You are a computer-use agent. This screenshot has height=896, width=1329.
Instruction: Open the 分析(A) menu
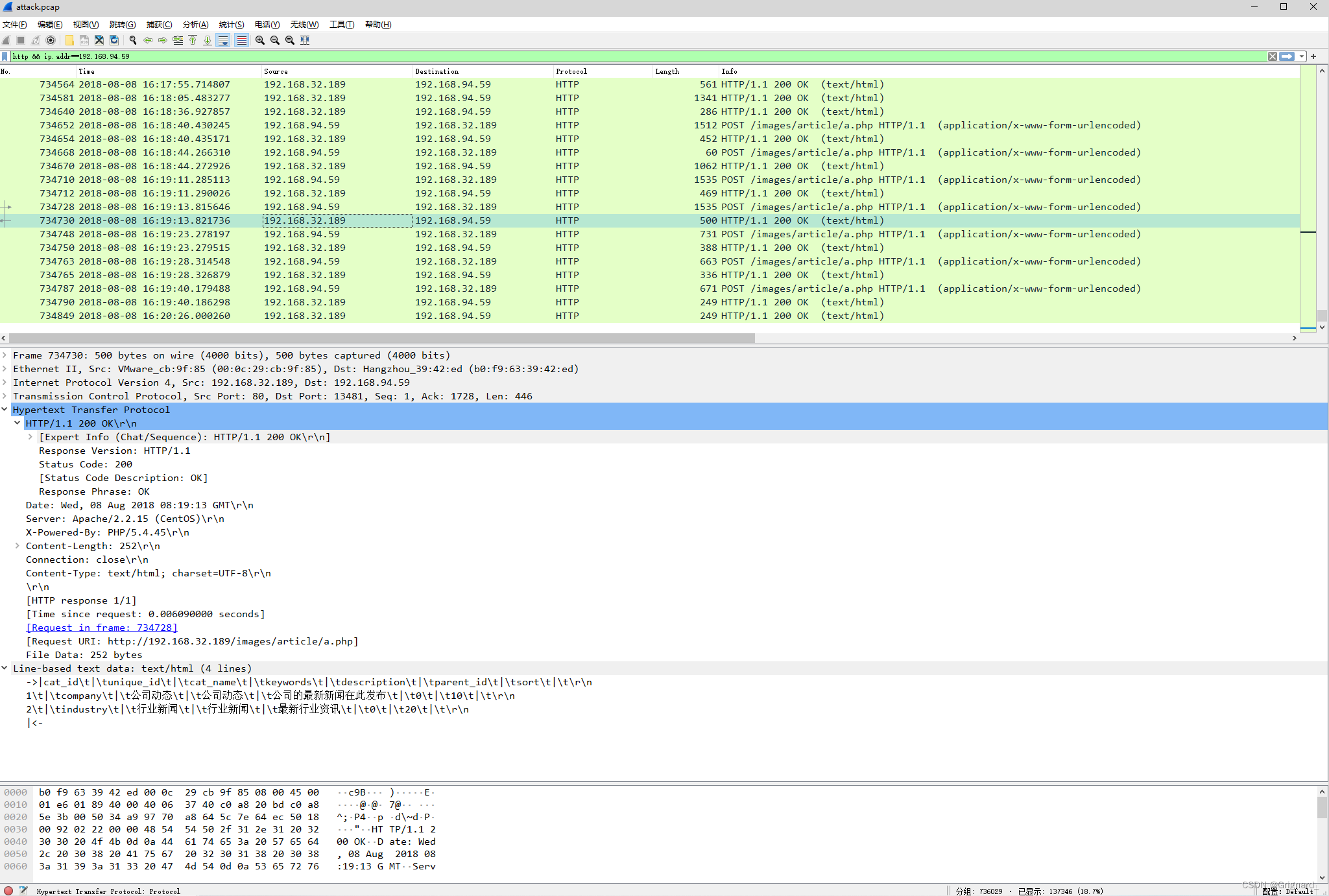click(x=195, y=25)
